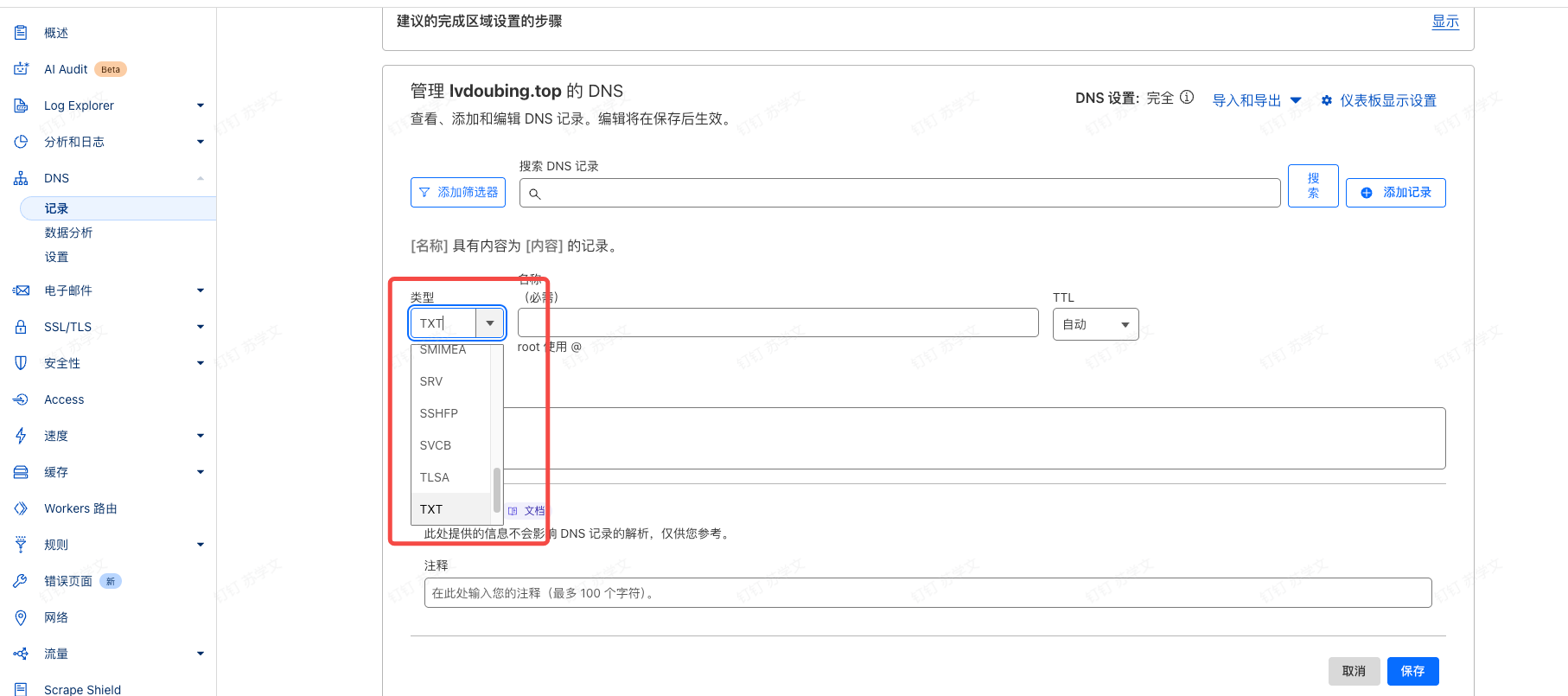Click the Workers 路由 sidebar icon
The image size is (1568, 696).
pos(21,508)
